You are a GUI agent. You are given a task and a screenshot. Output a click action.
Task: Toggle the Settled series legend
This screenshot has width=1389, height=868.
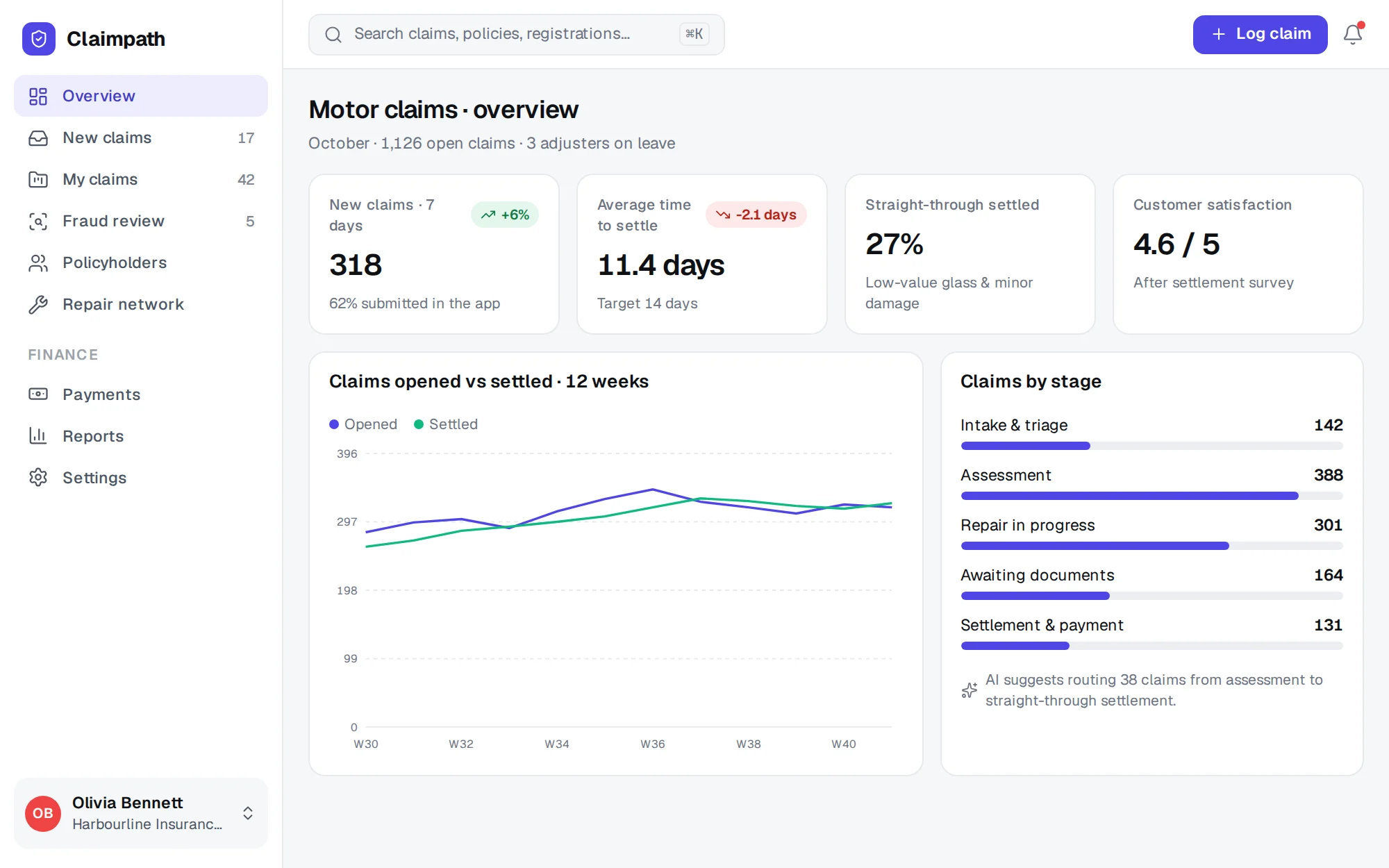click(446, 424)
